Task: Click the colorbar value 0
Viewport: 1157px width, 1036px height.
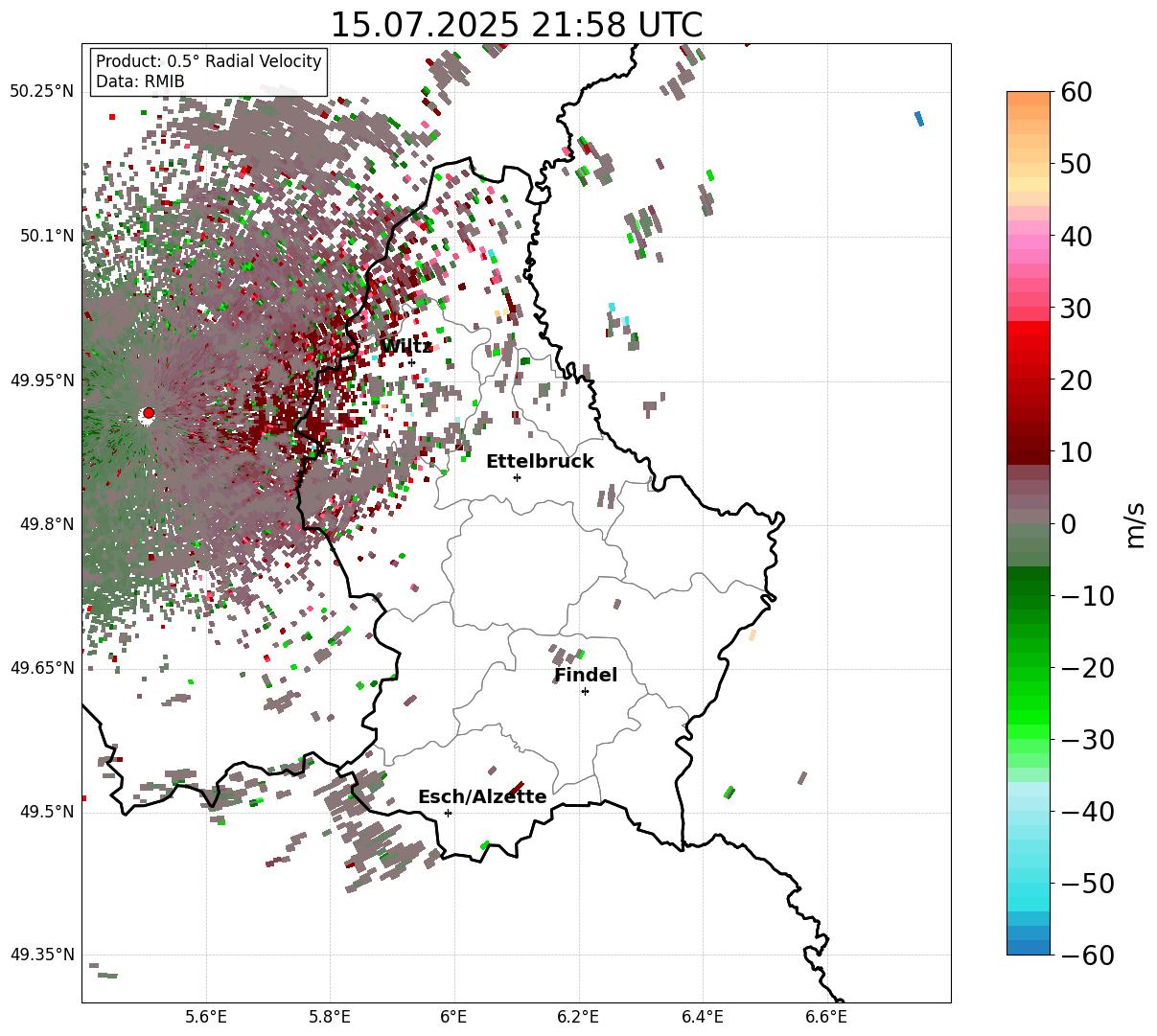Action: [x=1068, y=524]
